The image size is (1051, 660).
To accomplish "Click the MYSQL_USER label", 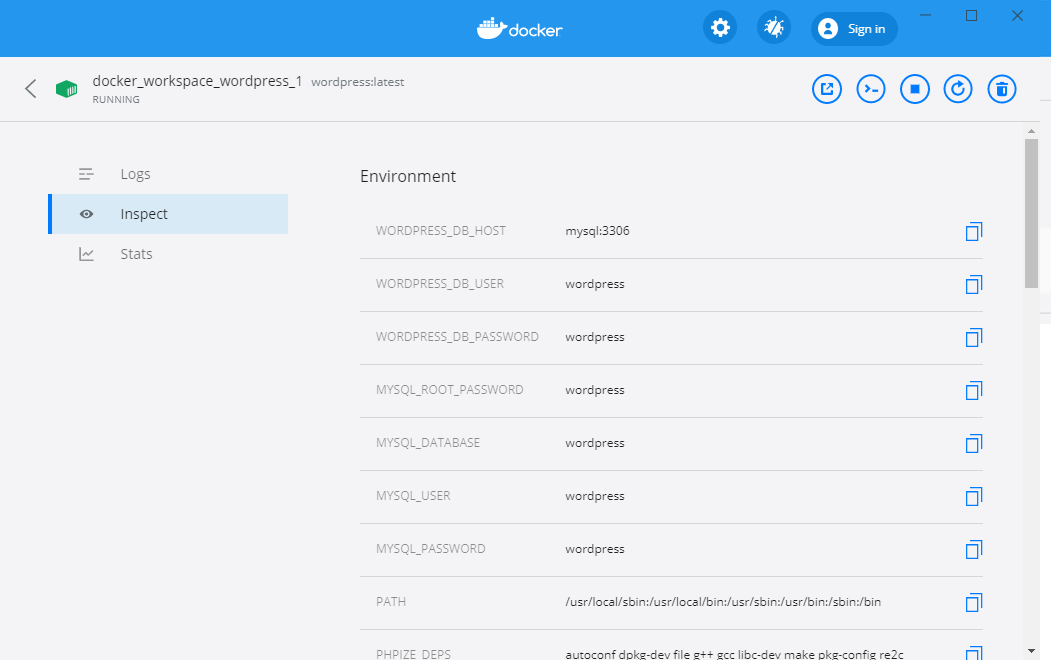I will pos(413,496).
